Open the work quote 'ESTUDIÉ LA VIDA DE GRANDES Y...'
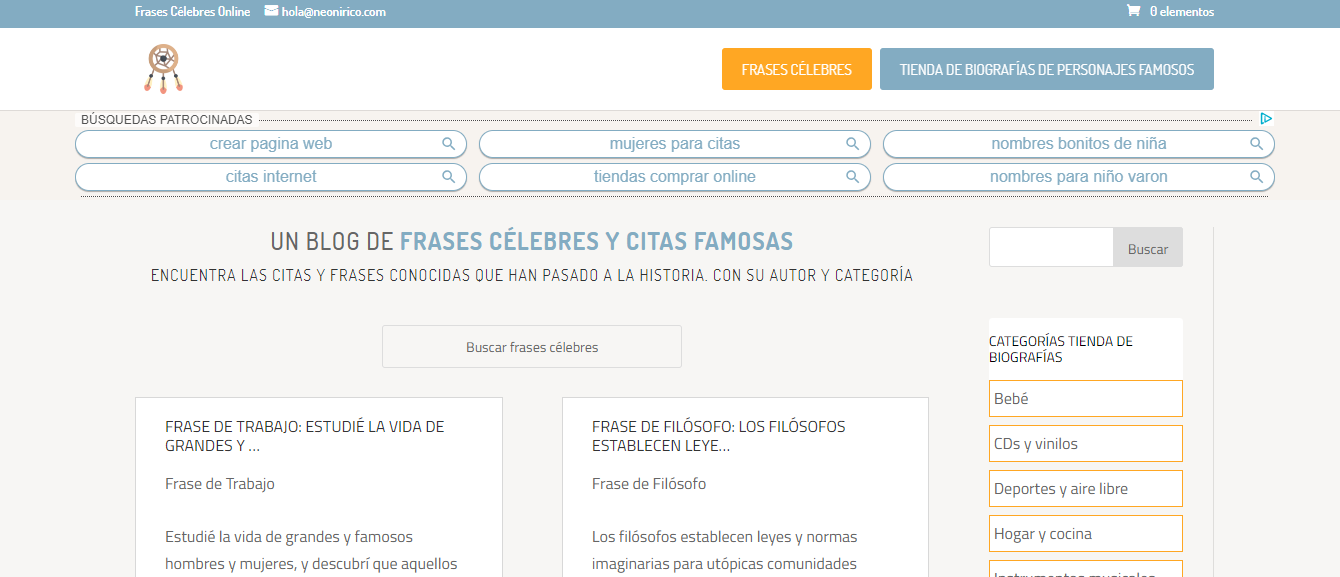This screenshot has width=1340, height=577. 304,436
